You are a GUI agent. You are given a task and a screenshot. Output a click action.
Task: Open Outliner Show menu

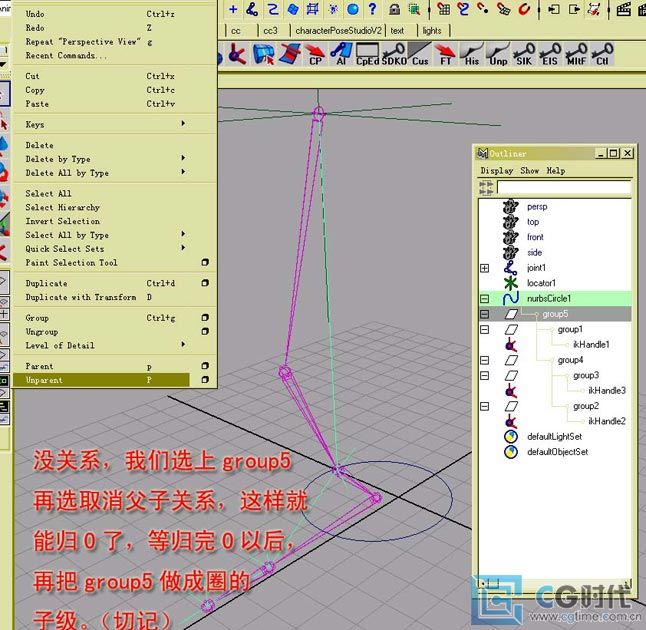point(530,171)
